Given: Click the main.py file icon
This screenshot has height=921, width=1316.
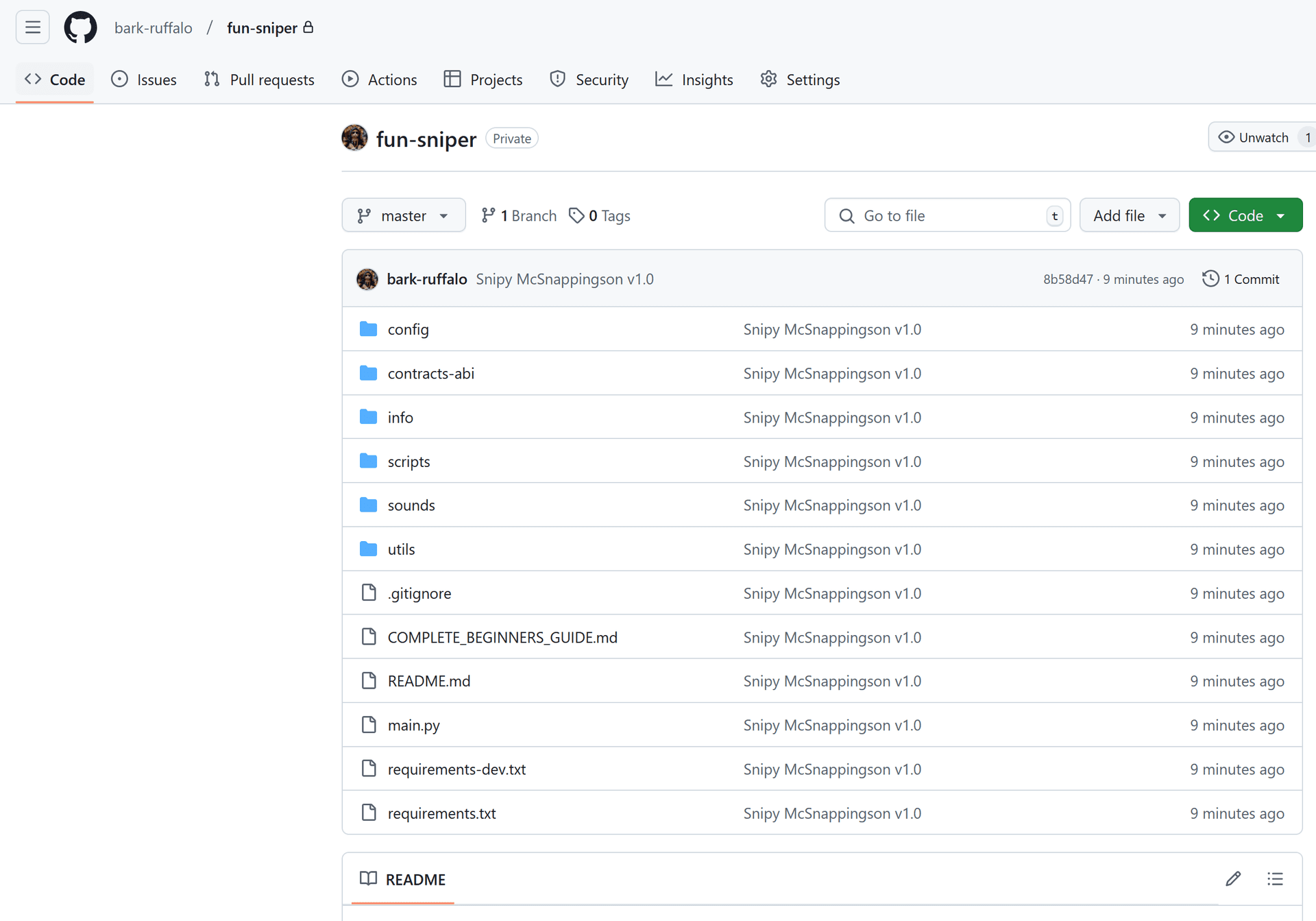Looking at the screenshot, I should [368, 725].
